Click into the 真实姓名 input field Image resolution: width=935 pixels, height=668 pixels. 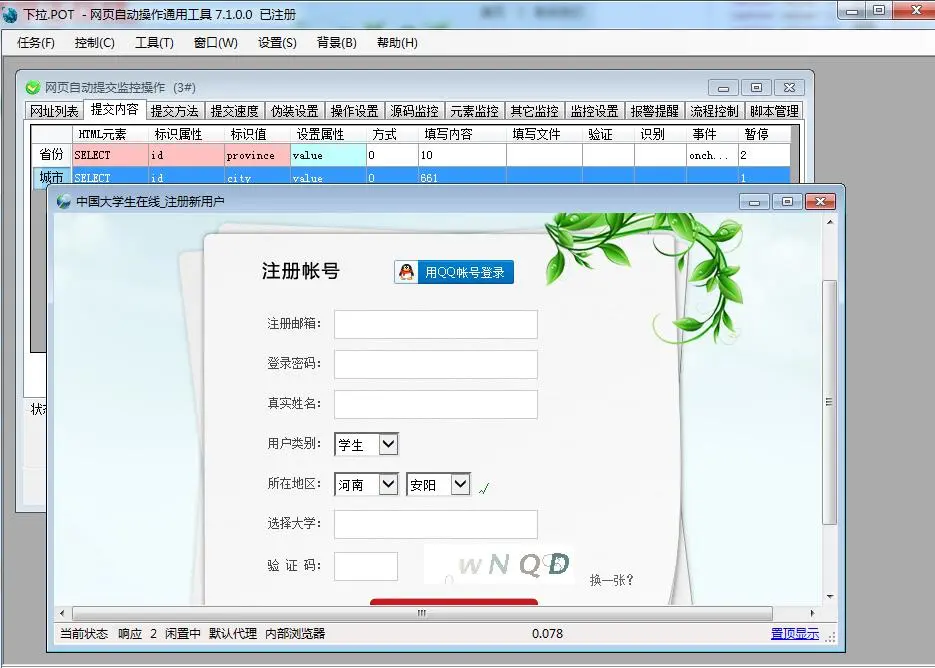point(436,404)
